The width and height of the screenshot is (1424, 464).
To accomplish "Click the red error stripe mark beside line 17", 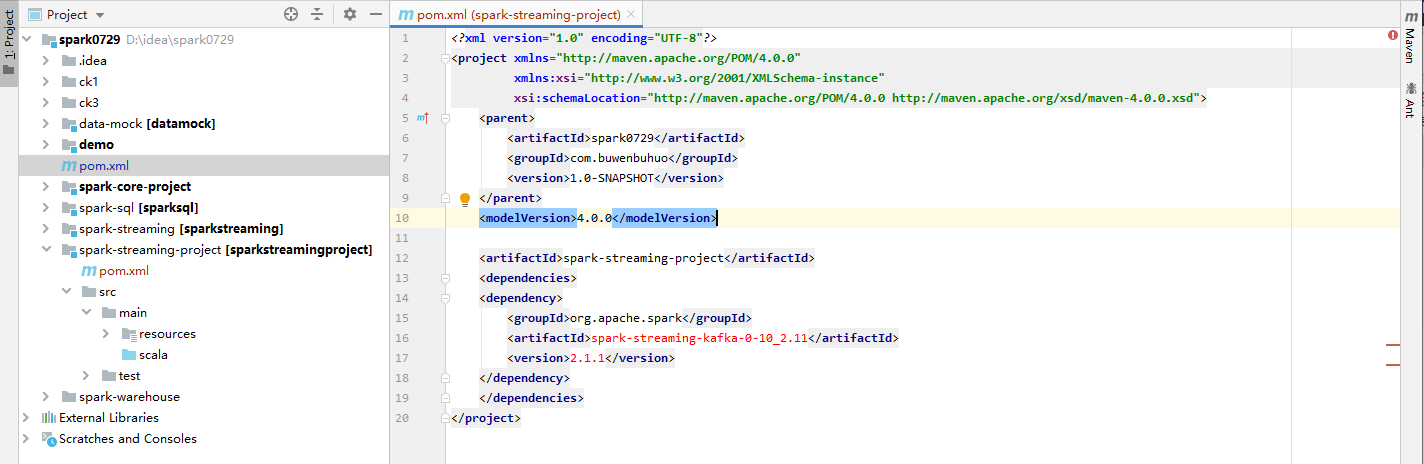I will click(1393, 365).
